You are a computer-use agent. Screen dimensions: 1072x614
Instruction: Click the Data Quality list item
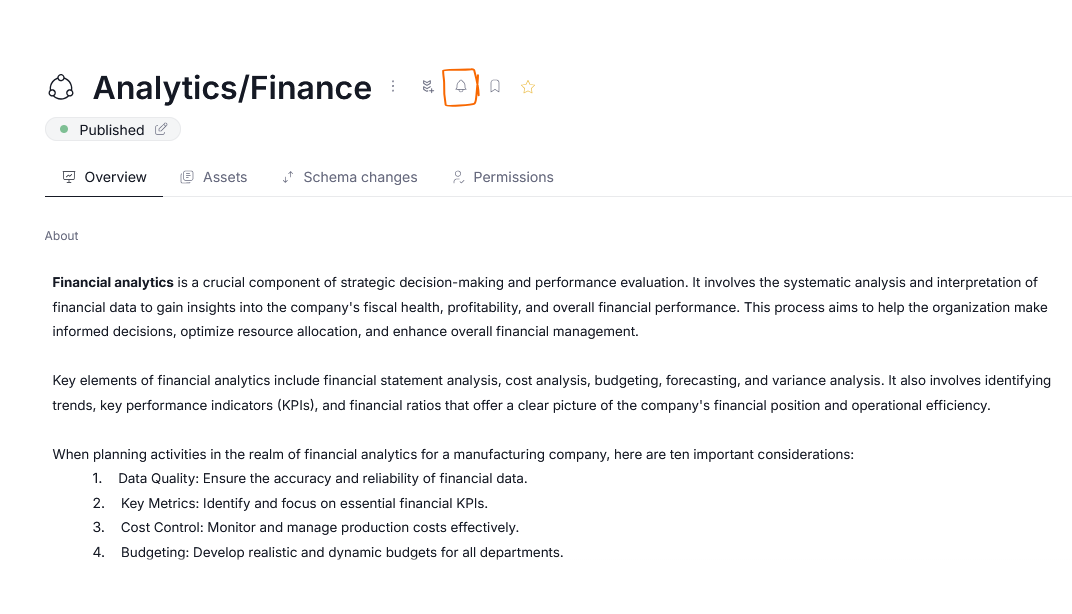tap(322, 478)
